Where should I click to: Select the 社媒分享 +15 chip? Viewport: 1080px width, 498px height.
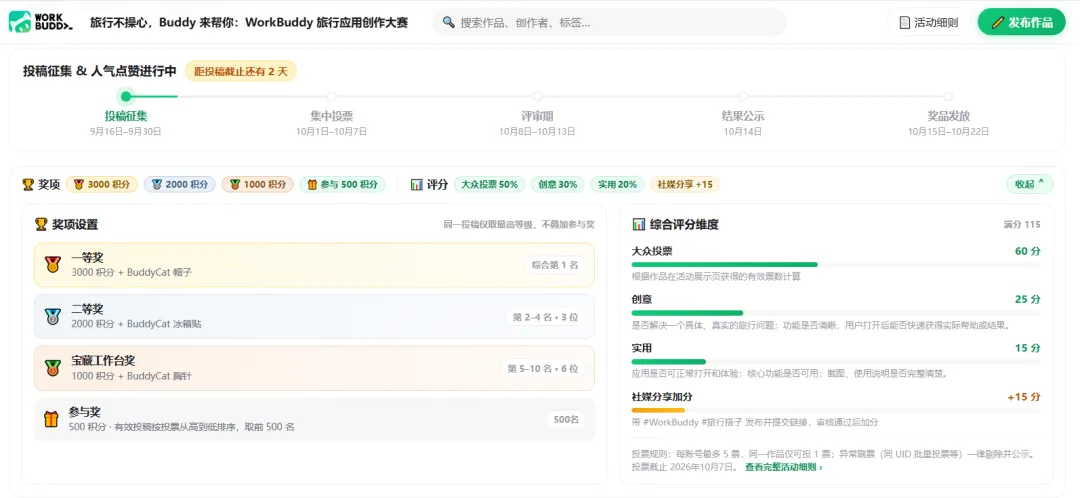point(685,185)
